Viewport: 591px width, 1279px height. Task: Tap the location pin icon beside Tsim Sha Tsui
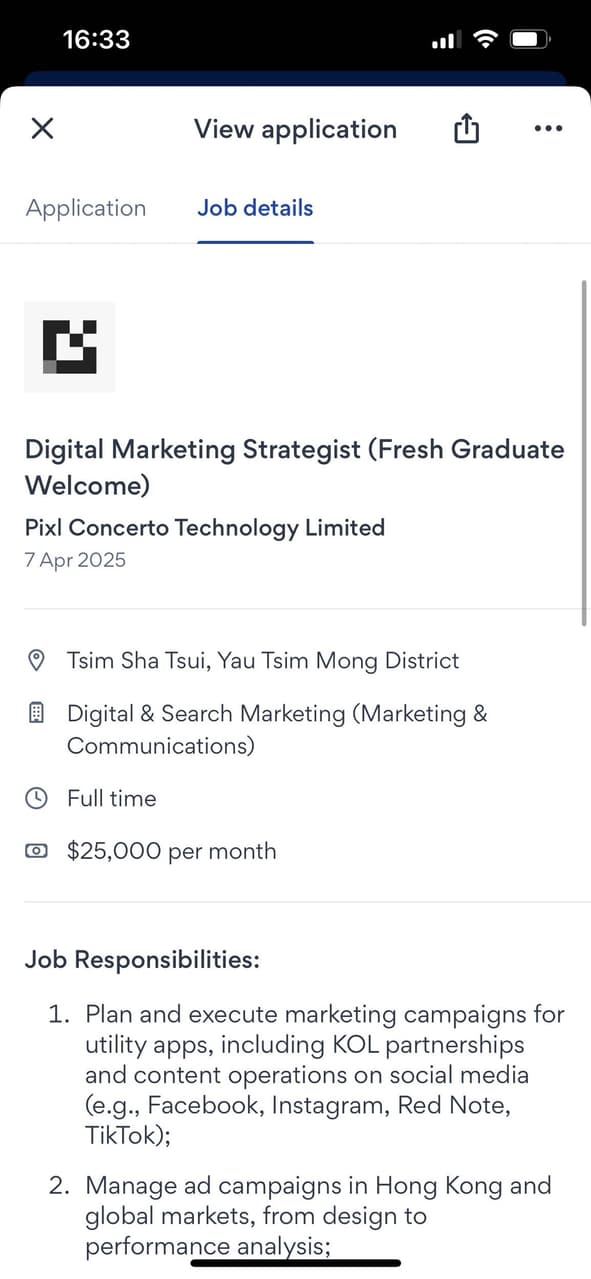[x=36, y=659]
